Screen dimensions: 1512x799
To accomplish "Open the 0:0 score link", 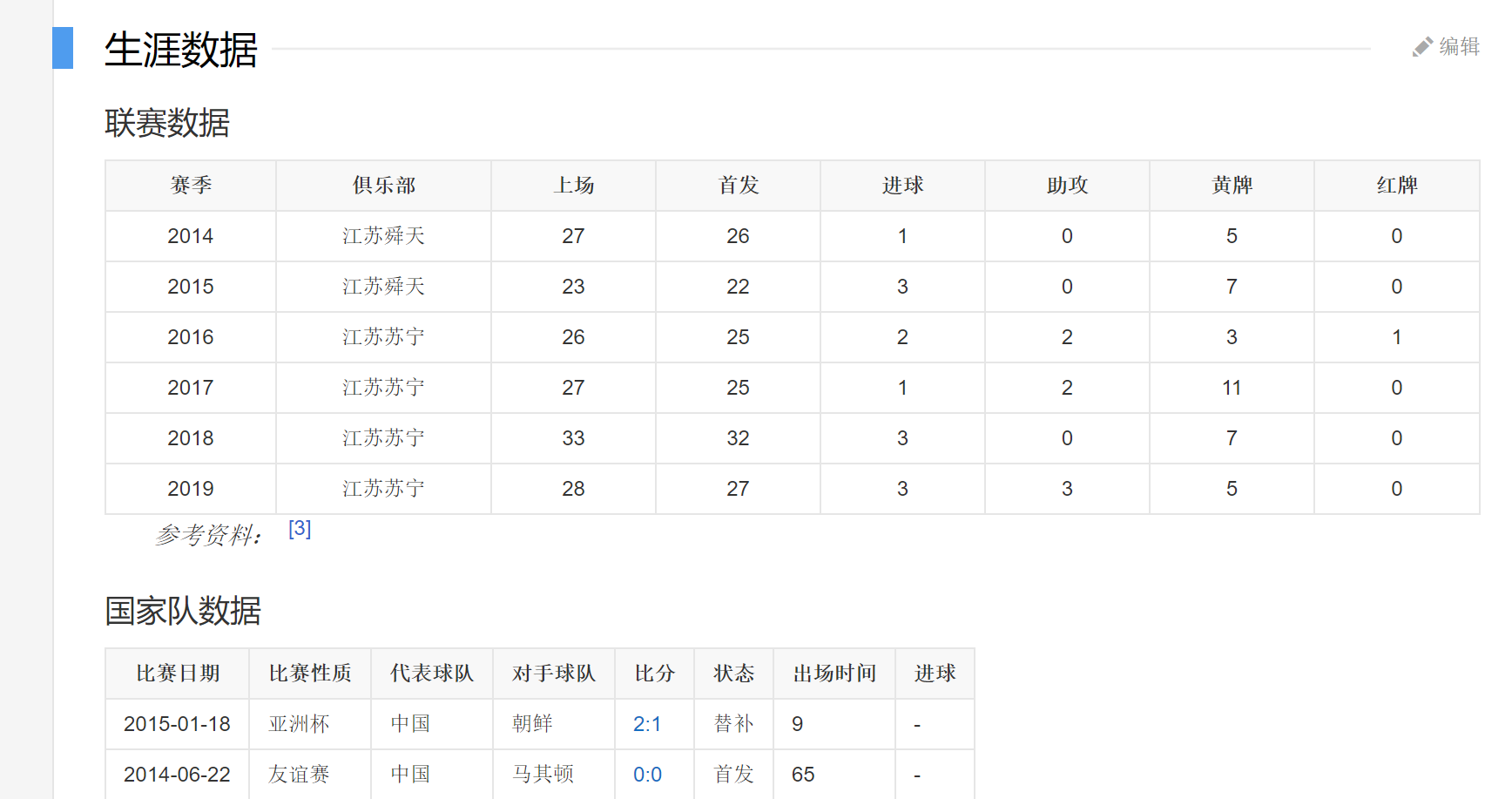I will tap(647, 775).
